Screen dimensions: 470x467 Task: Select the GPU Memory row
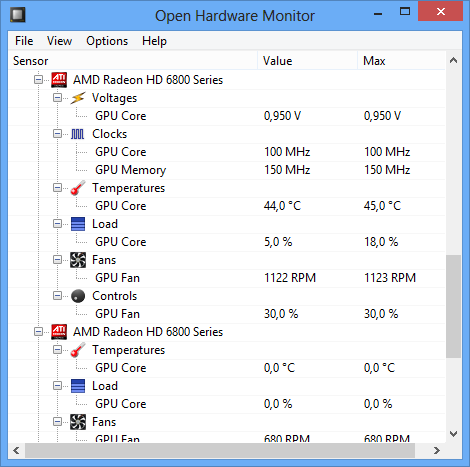pyautogui.click(x=227, y=170)
